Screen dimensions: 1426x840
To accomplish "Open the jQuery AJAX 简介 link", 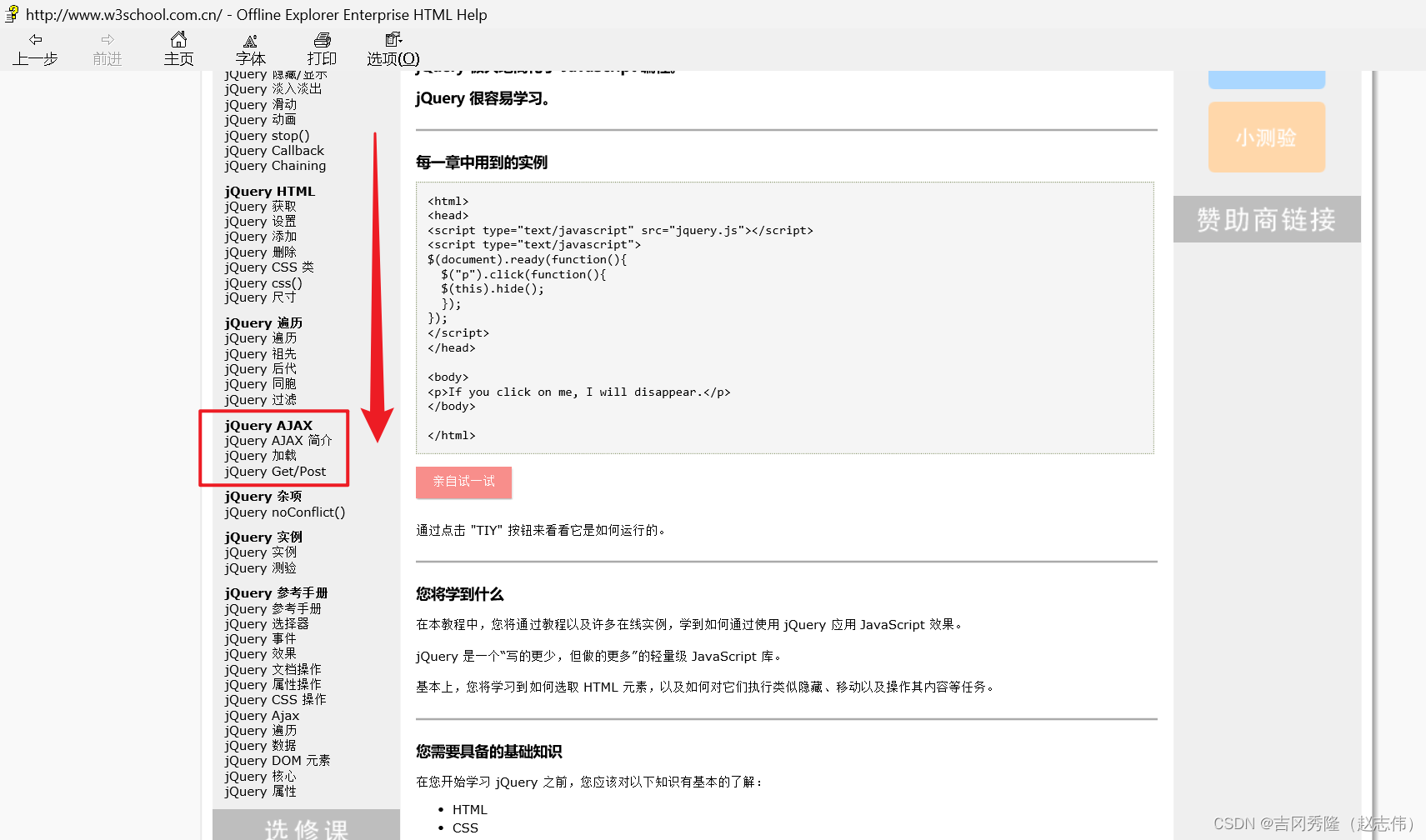I will coord(278,441).
